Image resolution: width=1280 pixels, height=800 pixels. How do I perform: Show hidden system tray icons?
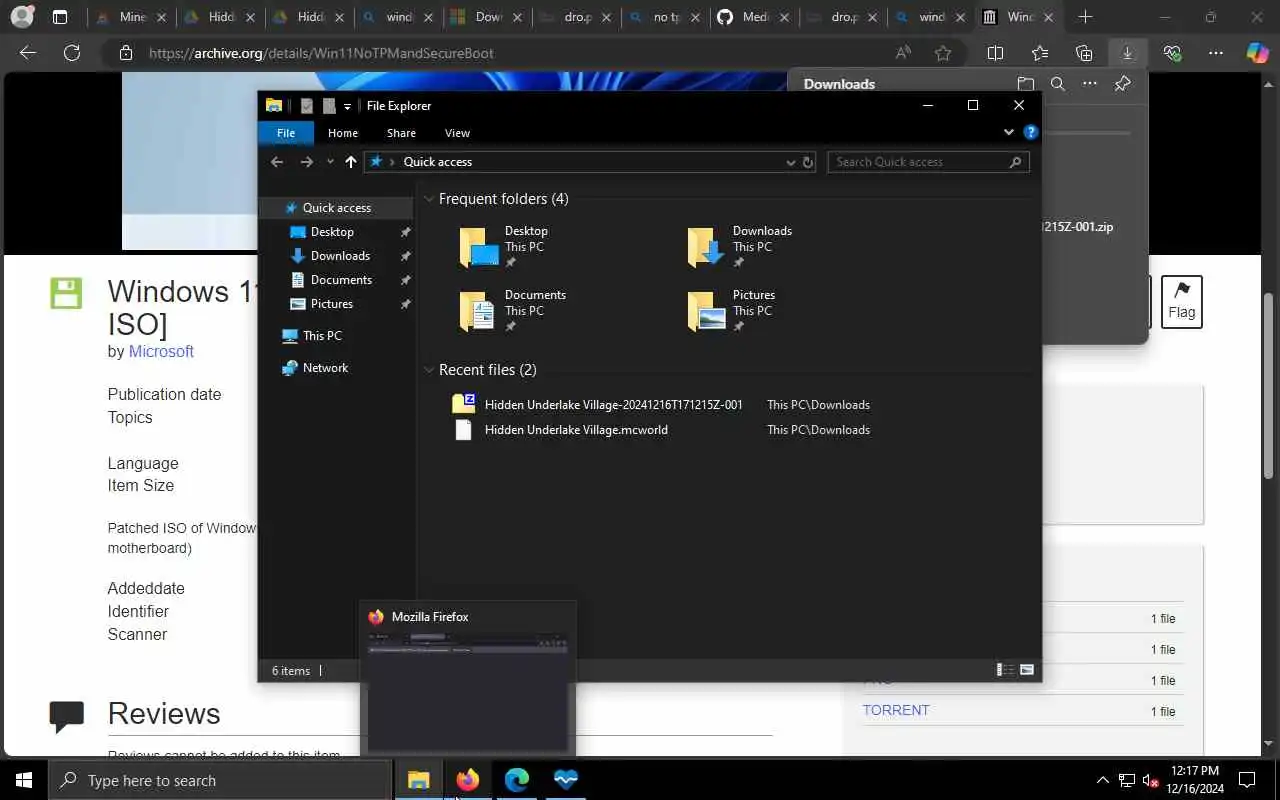point(1103,780)
